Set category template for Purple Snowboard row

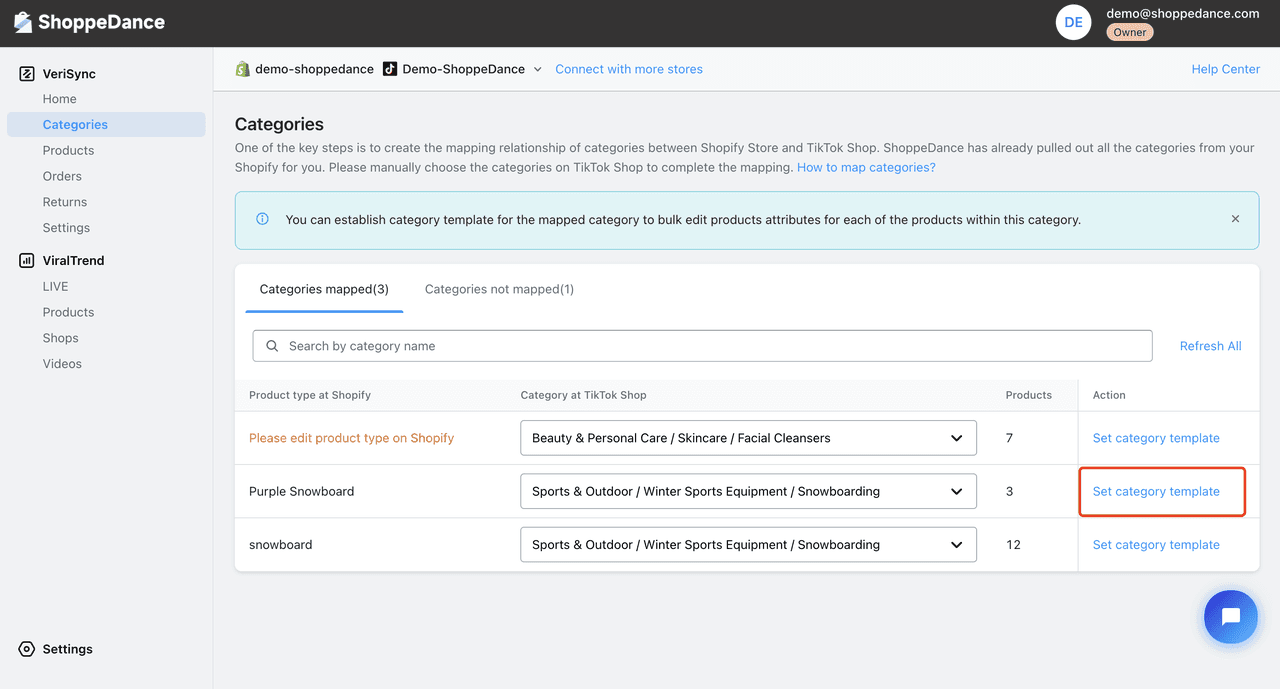(1156, 491)
